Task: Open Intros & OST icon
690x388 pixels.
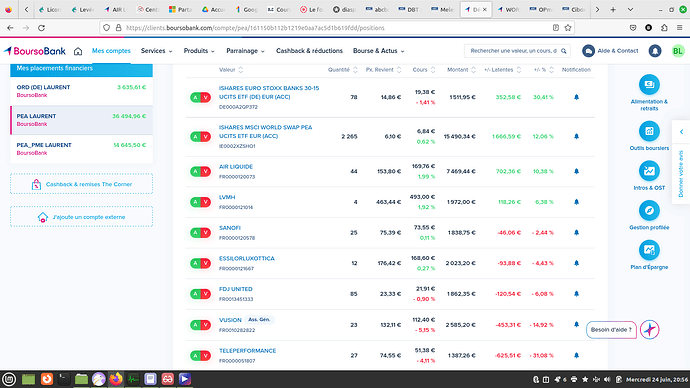Action: 649,171
